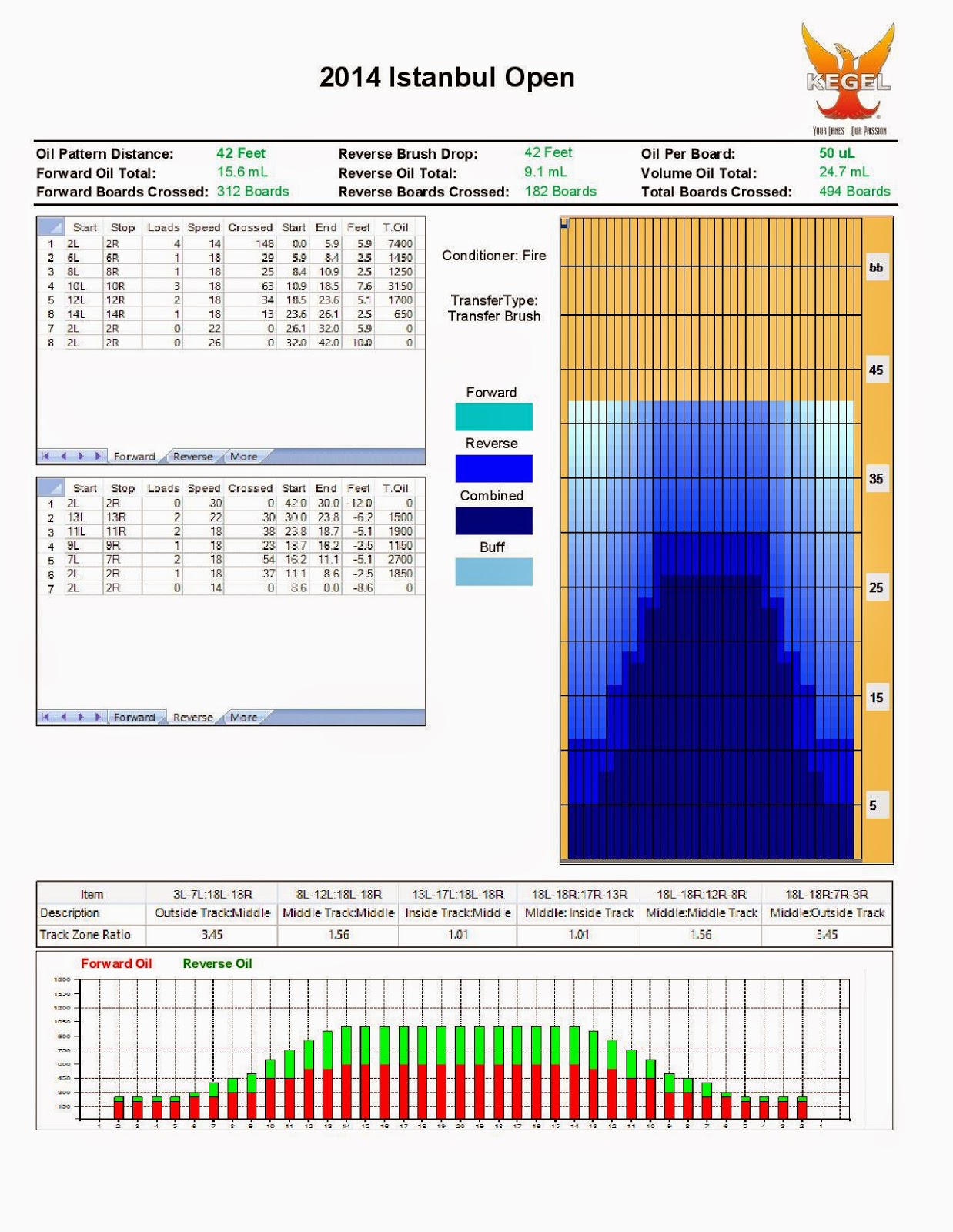The width and height of the screenshot is (953, 1232).
Task: Click previous-sheet arrow in lower table navigation
Action: [63, 718]
